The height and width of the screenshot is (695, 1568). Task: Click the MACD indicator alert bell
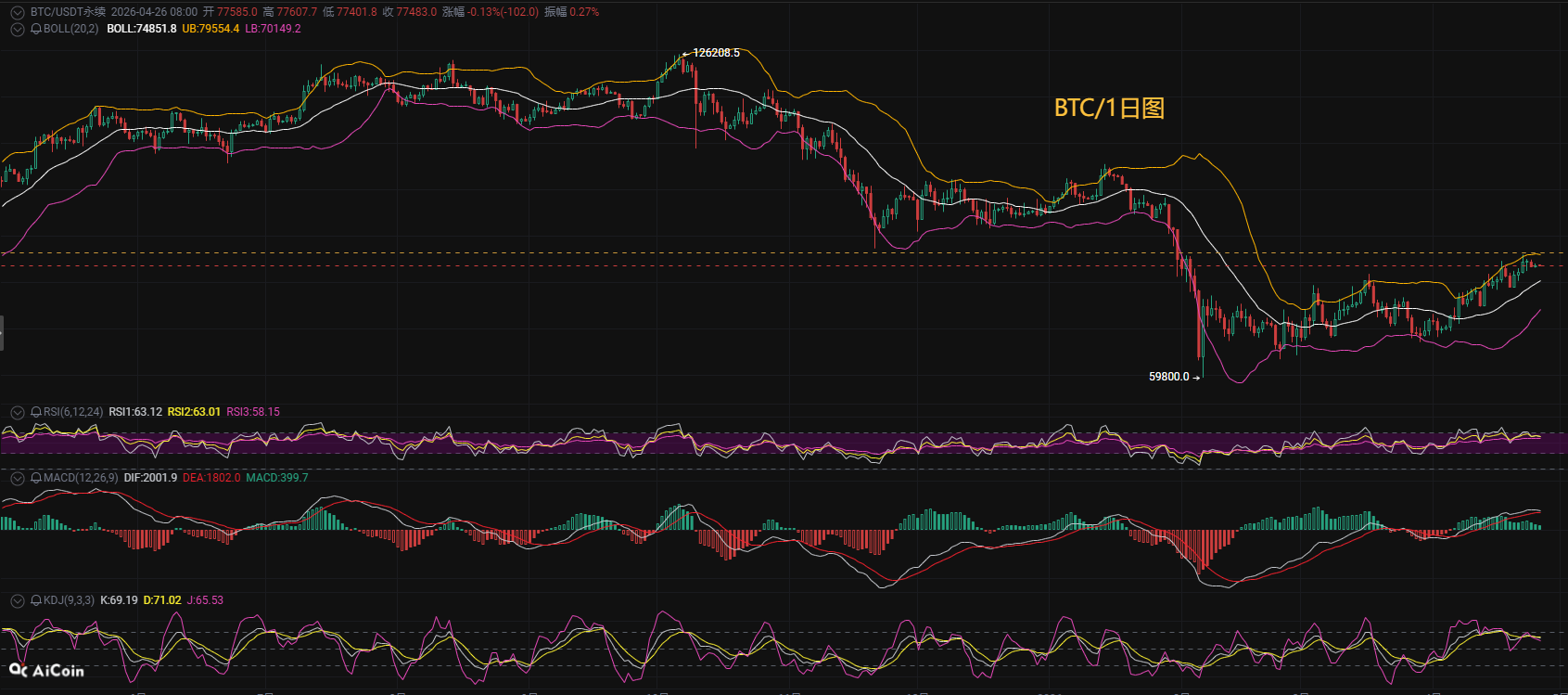tap(36, 478)
